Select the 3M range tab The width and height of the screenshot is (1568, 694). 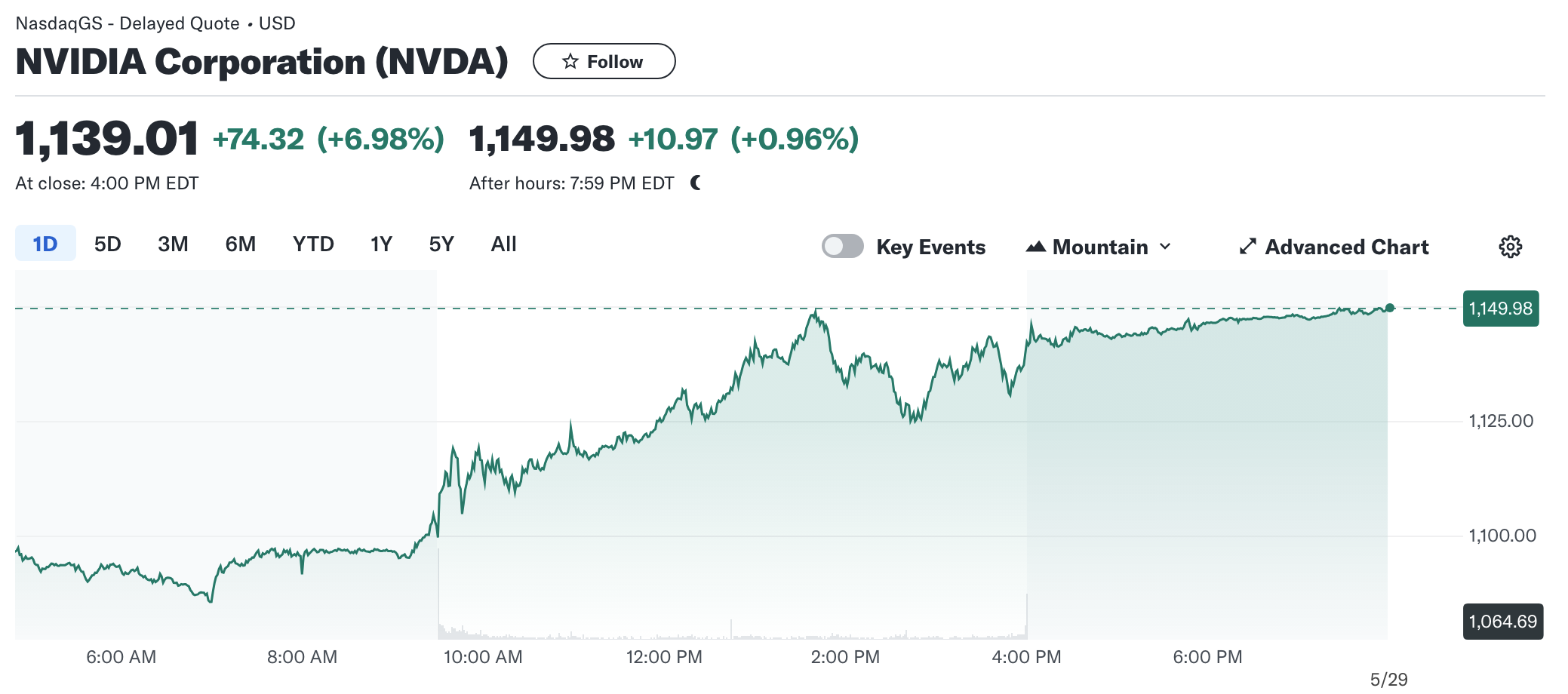173,244
